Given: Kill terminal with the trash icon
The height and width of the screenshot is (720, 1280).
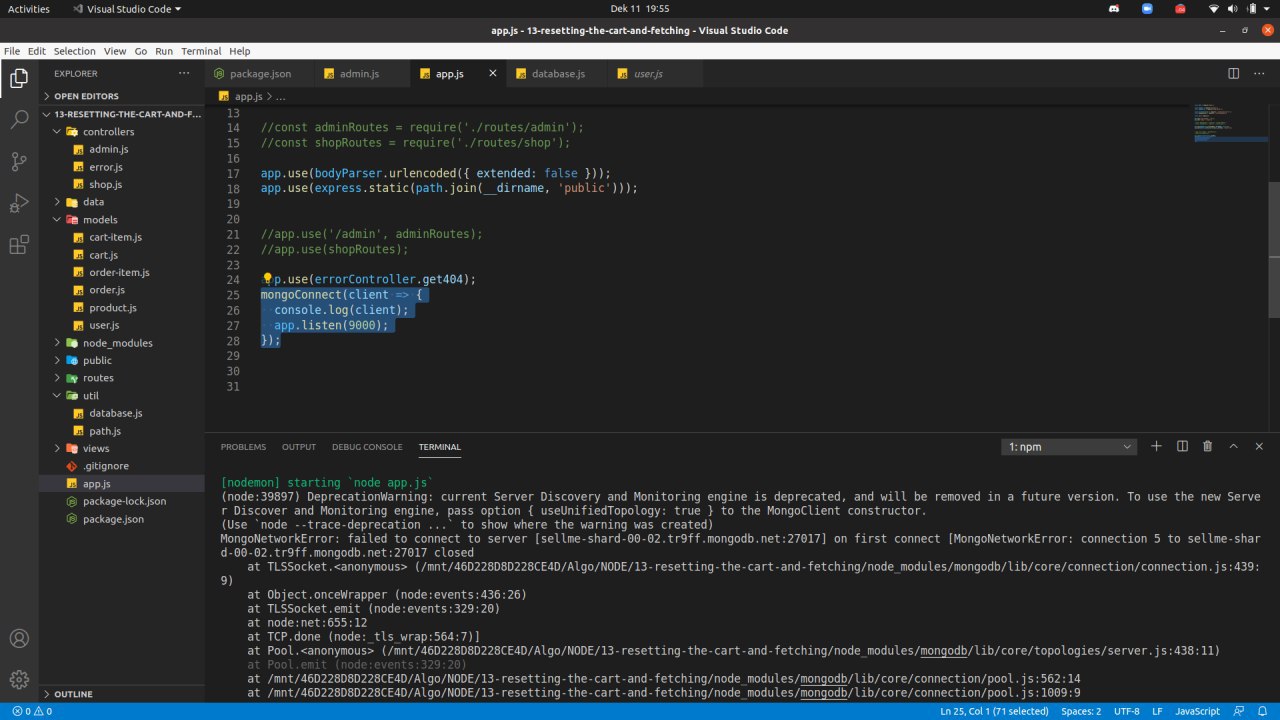Looking at the screenshot, I should (1207, 447).
